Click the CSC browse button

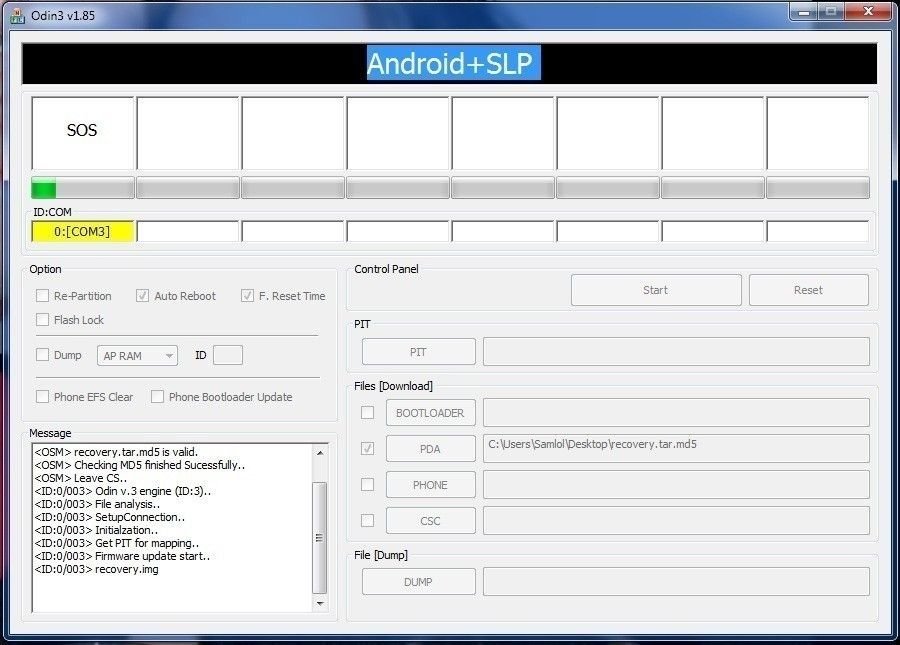(430, 521)
